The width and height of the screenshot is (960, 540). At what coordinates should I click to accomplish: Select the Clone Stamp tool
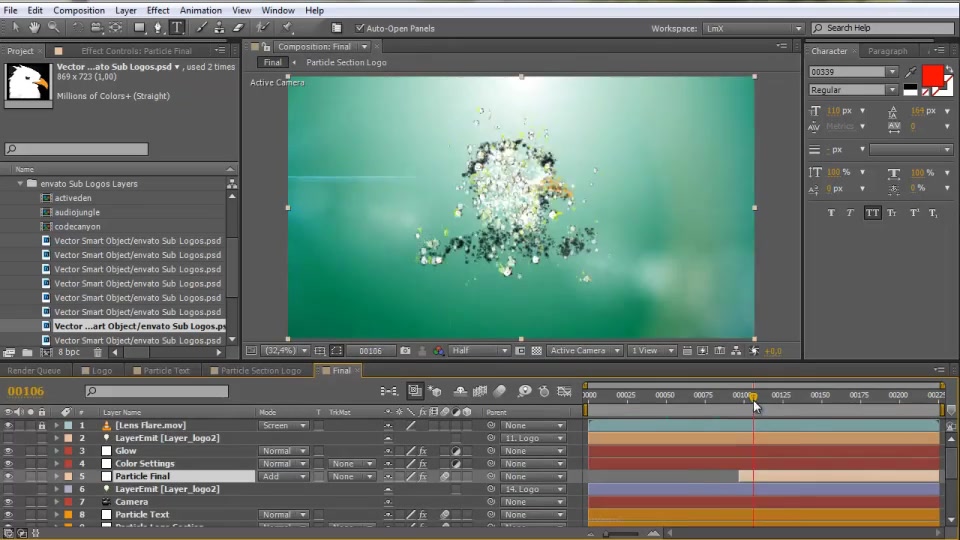click(x=219, y=28)
